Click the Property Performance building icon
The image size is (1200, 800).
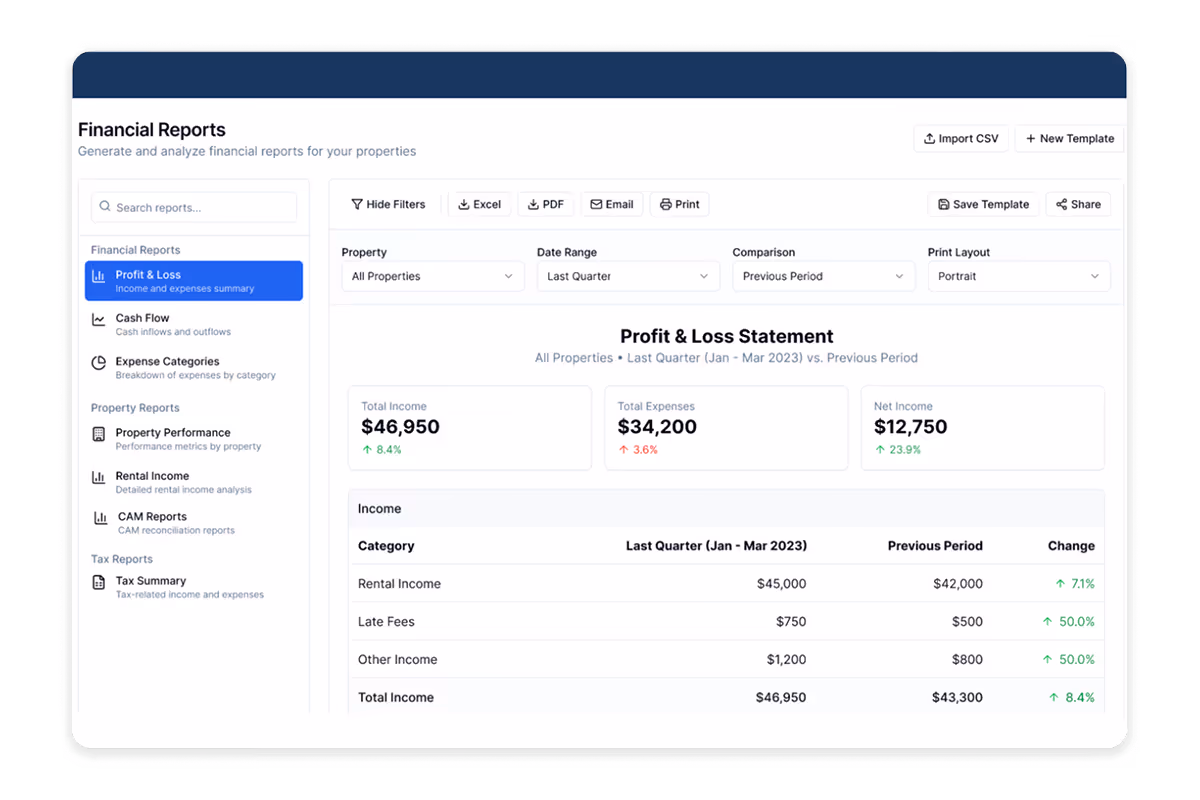click(99, 434)
